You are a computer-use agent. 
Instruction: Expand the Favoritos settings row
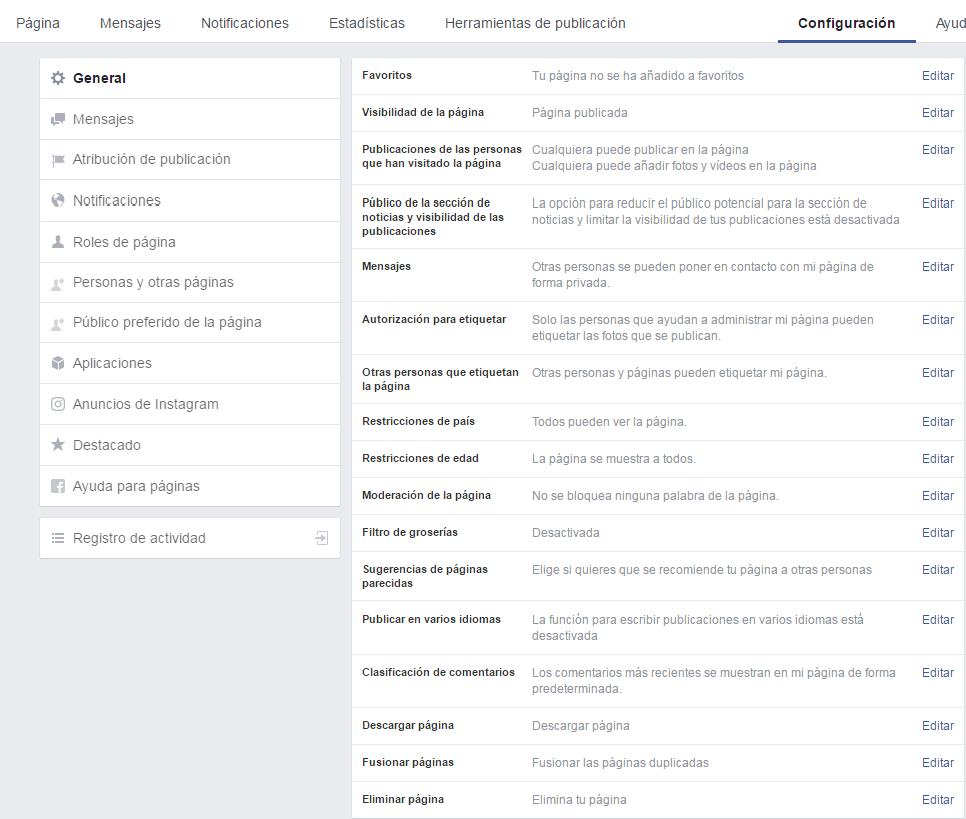(937, 76)
